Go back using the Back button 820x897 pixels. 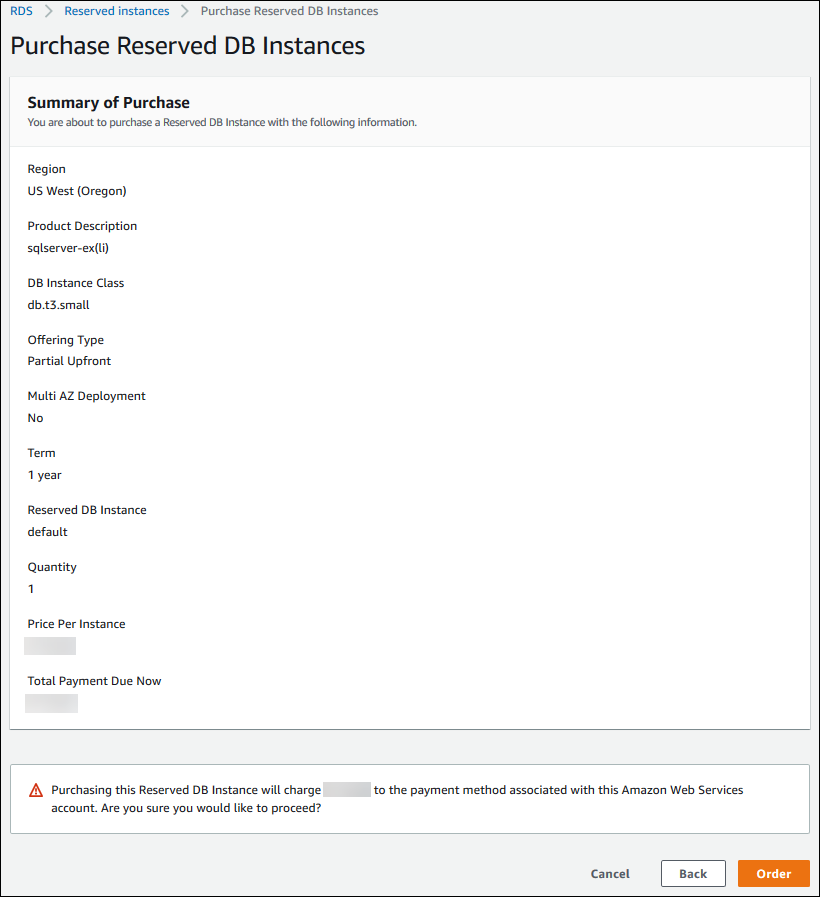[x=693, y=873]
